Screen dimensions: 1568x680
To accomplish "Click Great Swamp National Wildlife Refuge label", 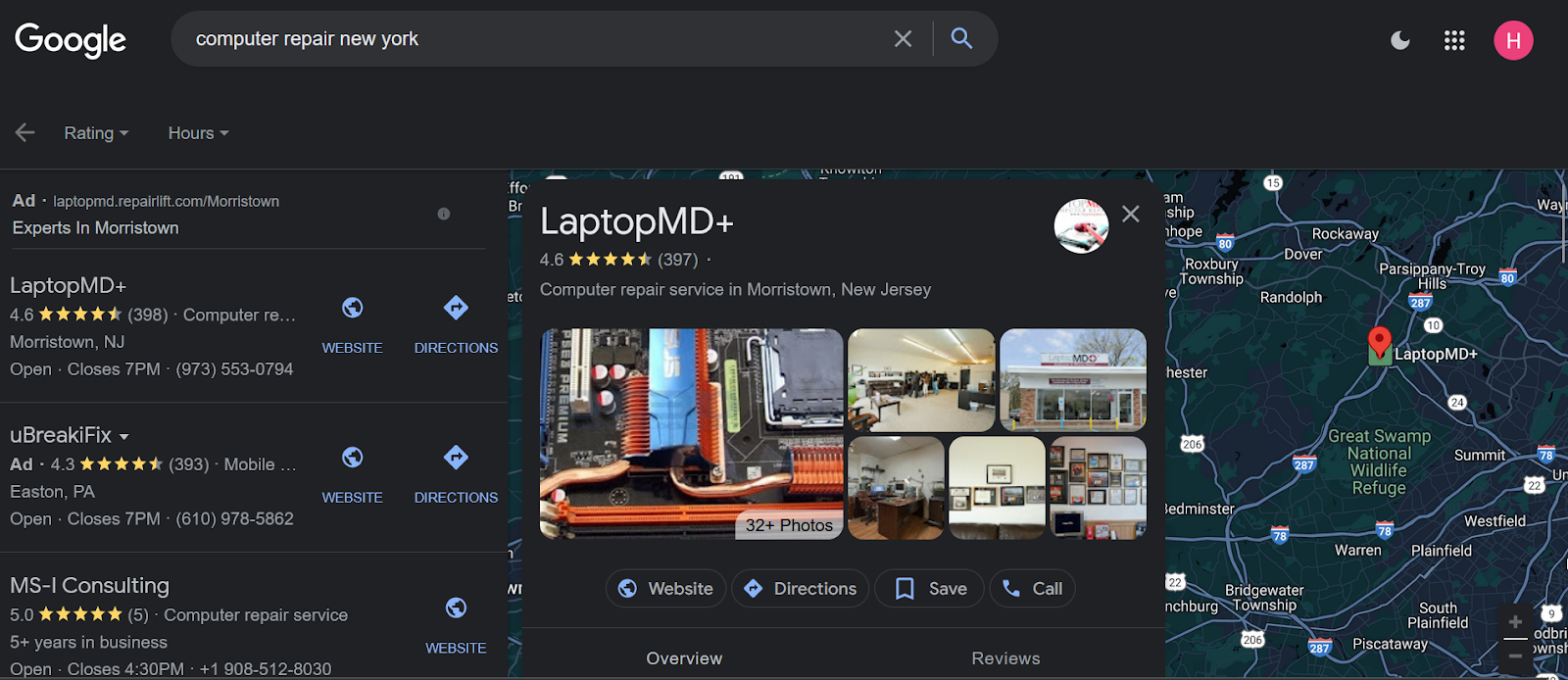I will coord(1379,461).
